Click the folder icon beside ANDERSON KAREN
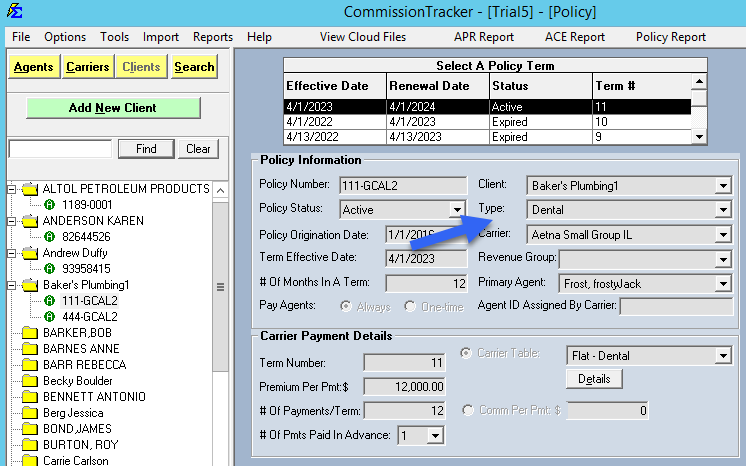 tap(30, 221)
